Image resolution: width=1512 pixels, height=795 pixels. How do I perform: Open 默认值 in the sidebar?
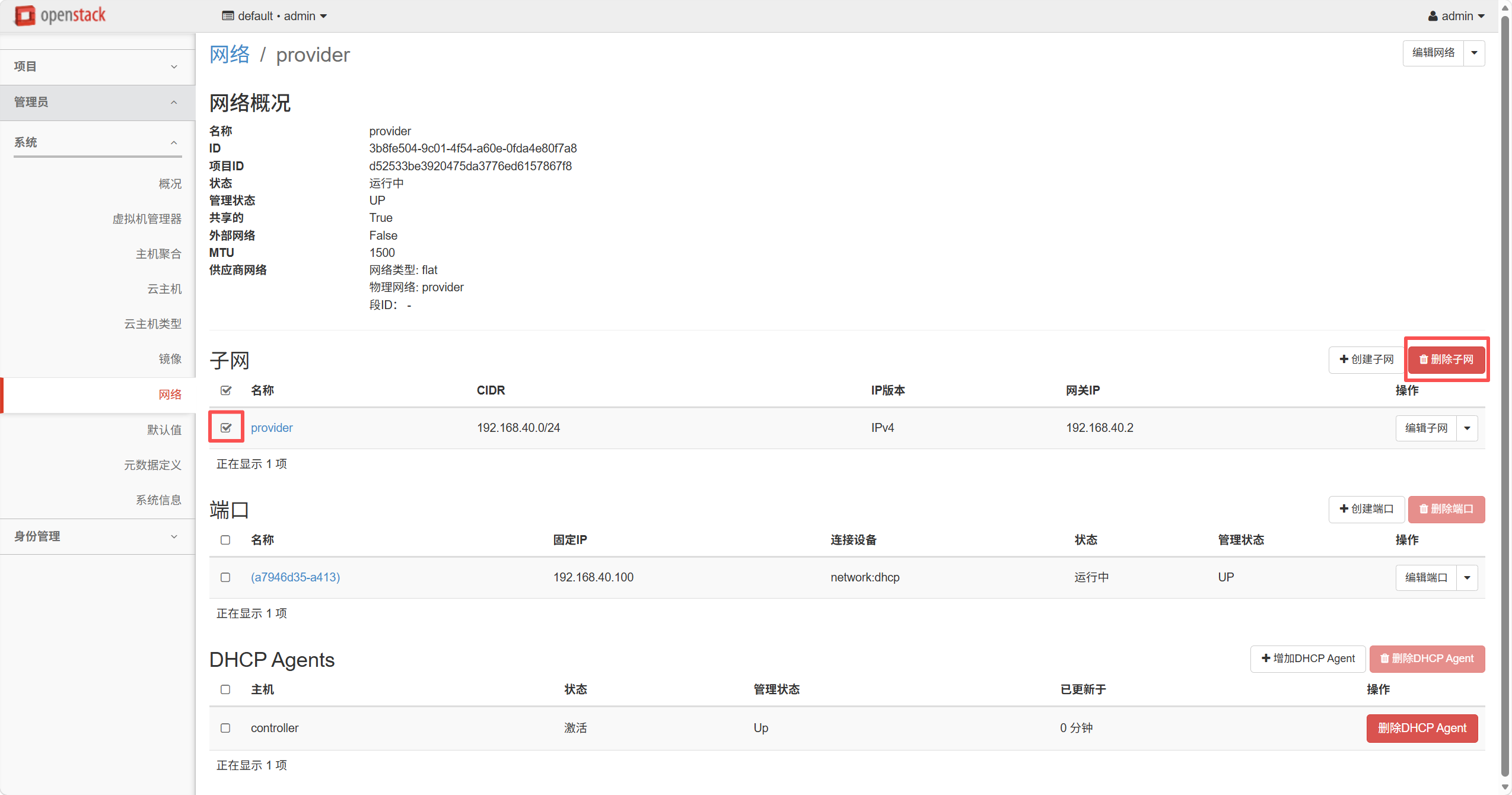click(x=164, y=430)
